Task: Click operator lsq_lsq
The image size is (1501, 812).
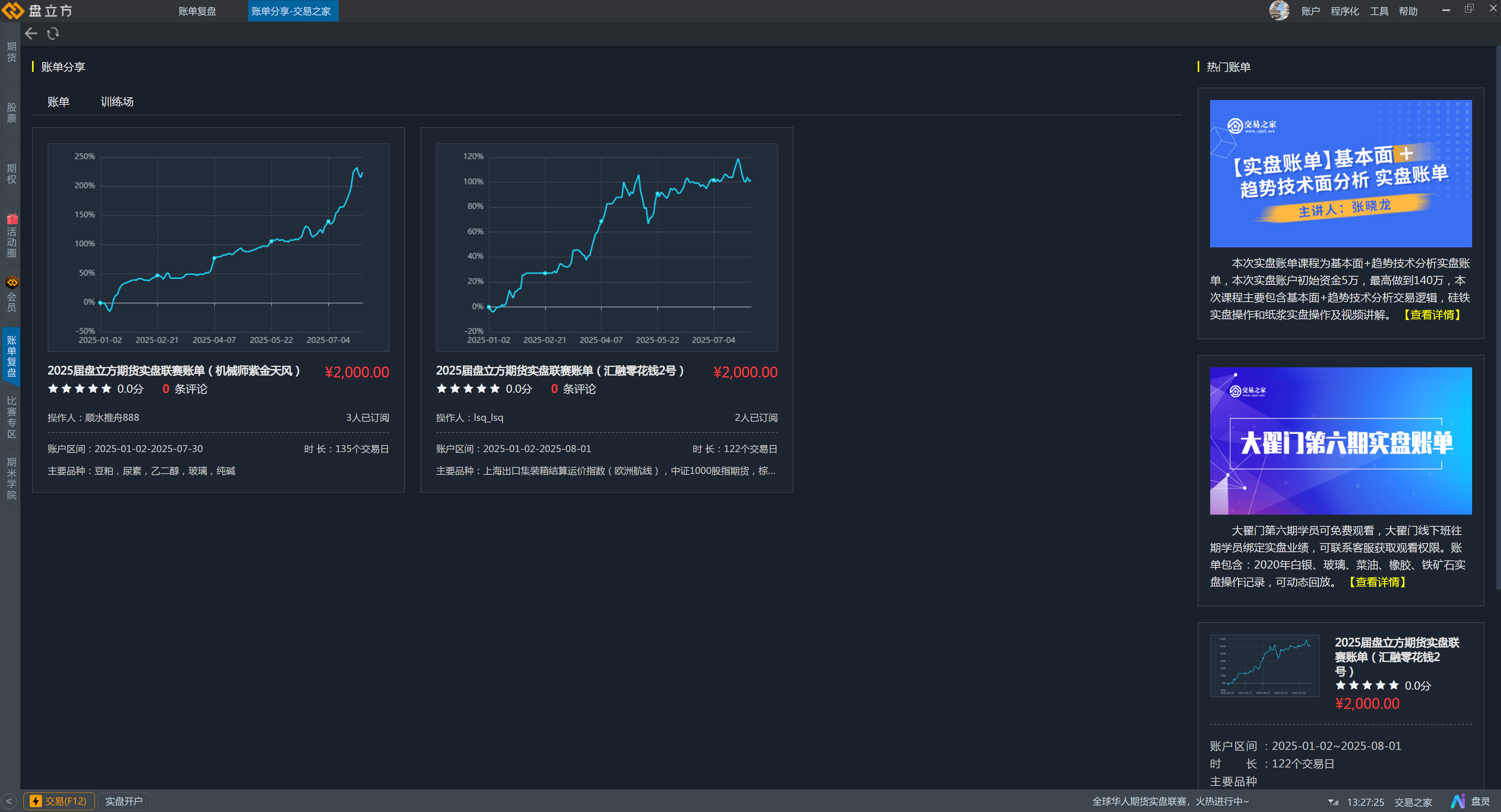Action: (488, 418)
